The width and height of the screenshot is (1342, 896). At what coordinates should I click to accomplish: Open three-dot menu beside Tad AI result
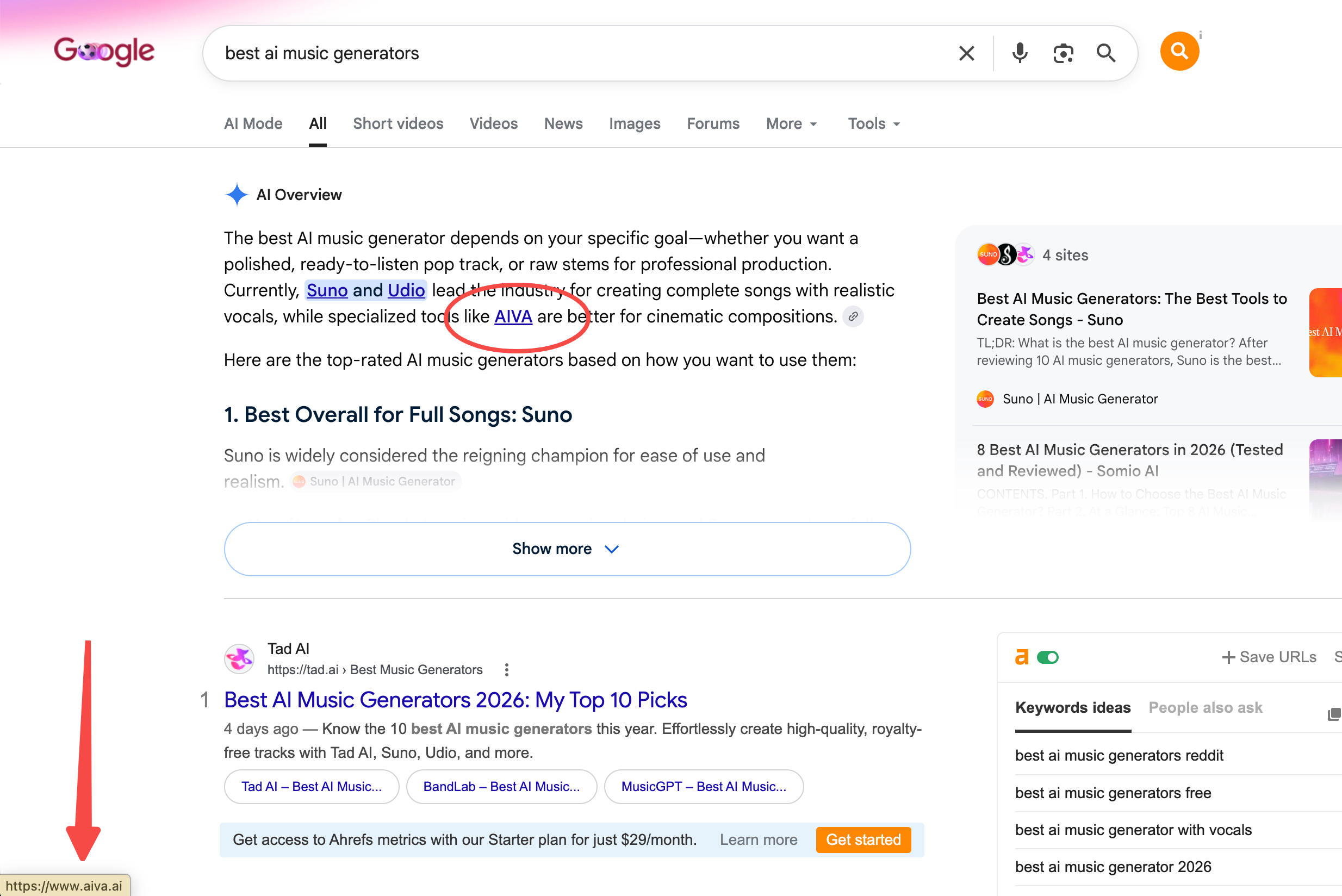click(506, 670)
